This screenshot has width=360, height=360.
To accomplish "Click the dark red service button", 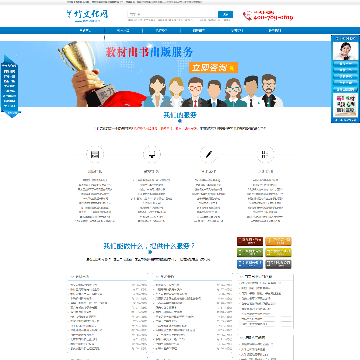I will click(250, 241).
